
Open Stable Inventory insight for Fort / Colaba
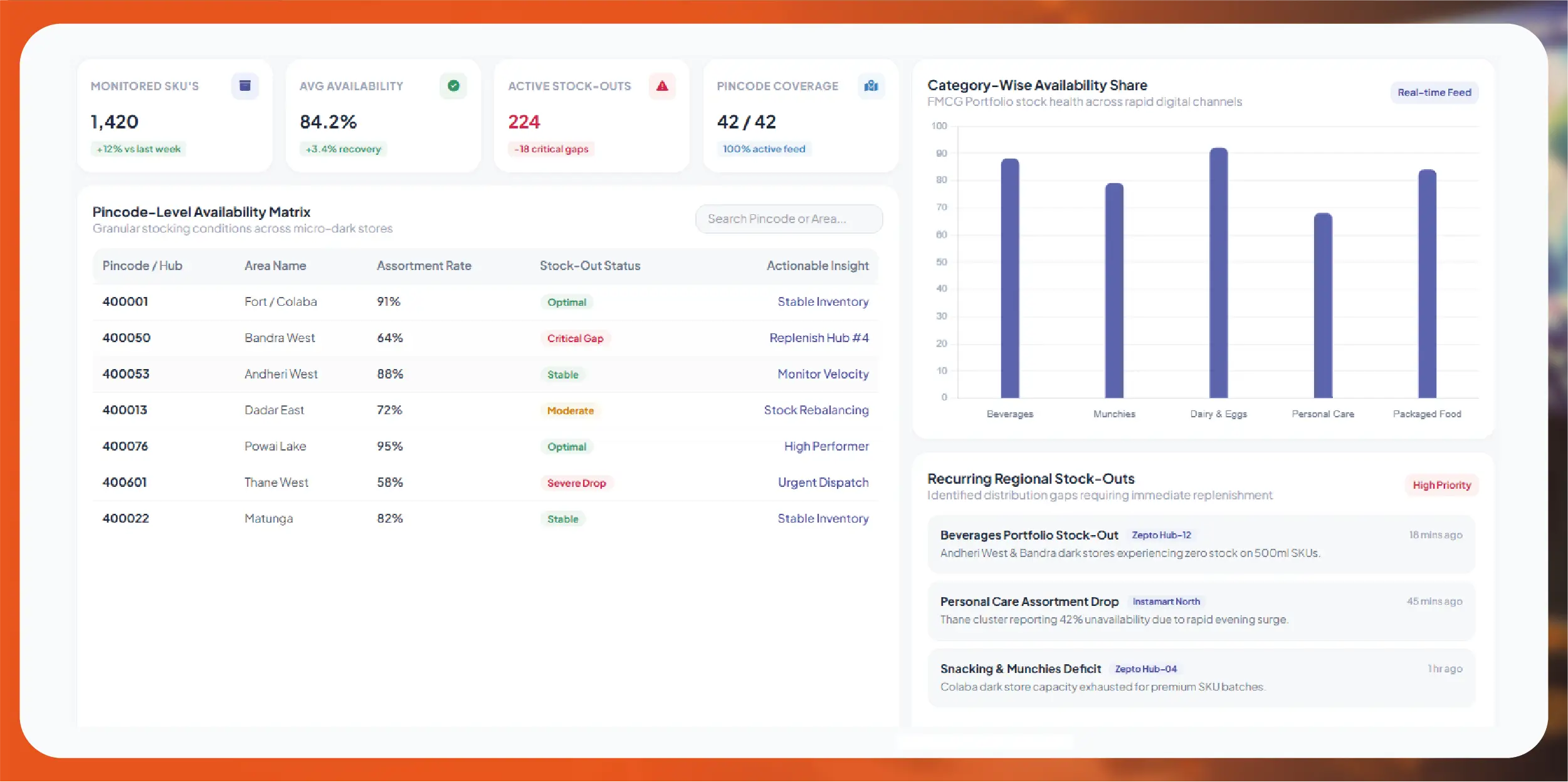[x=823, y=302]
